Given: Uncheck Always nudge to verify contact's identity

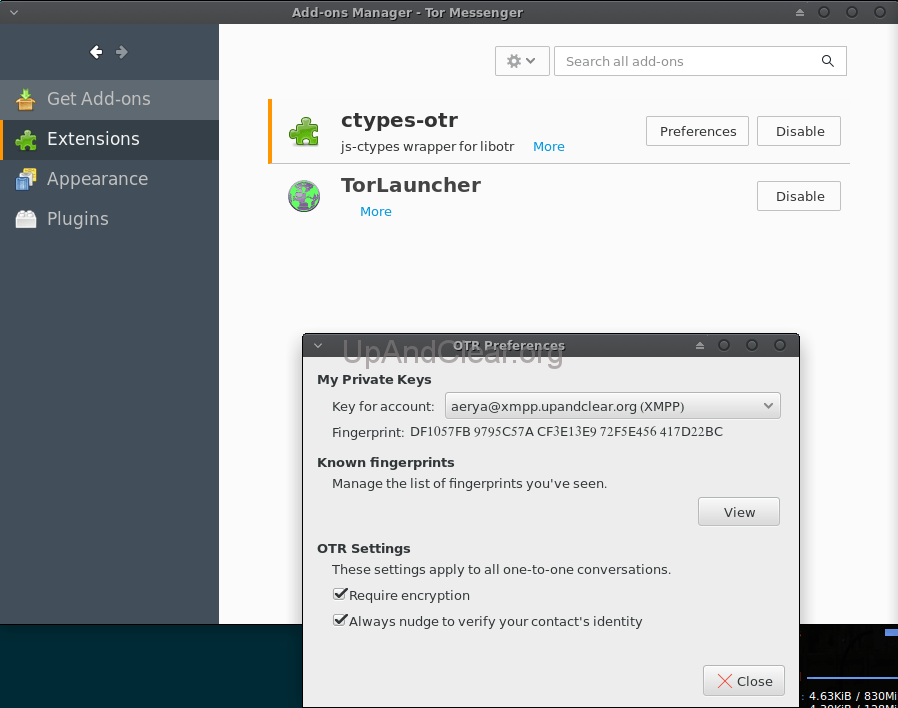Looking at the screenshot, I should (340, 620).
